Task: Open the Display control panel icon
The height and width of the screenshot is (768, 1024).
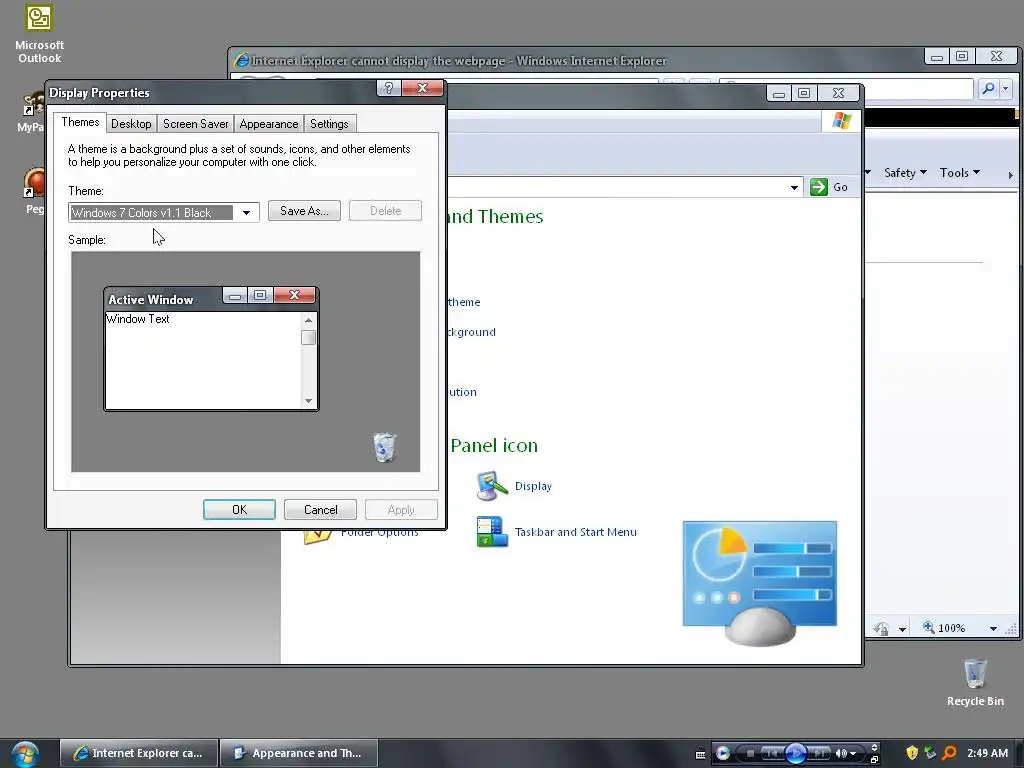Action: point(492,486)
